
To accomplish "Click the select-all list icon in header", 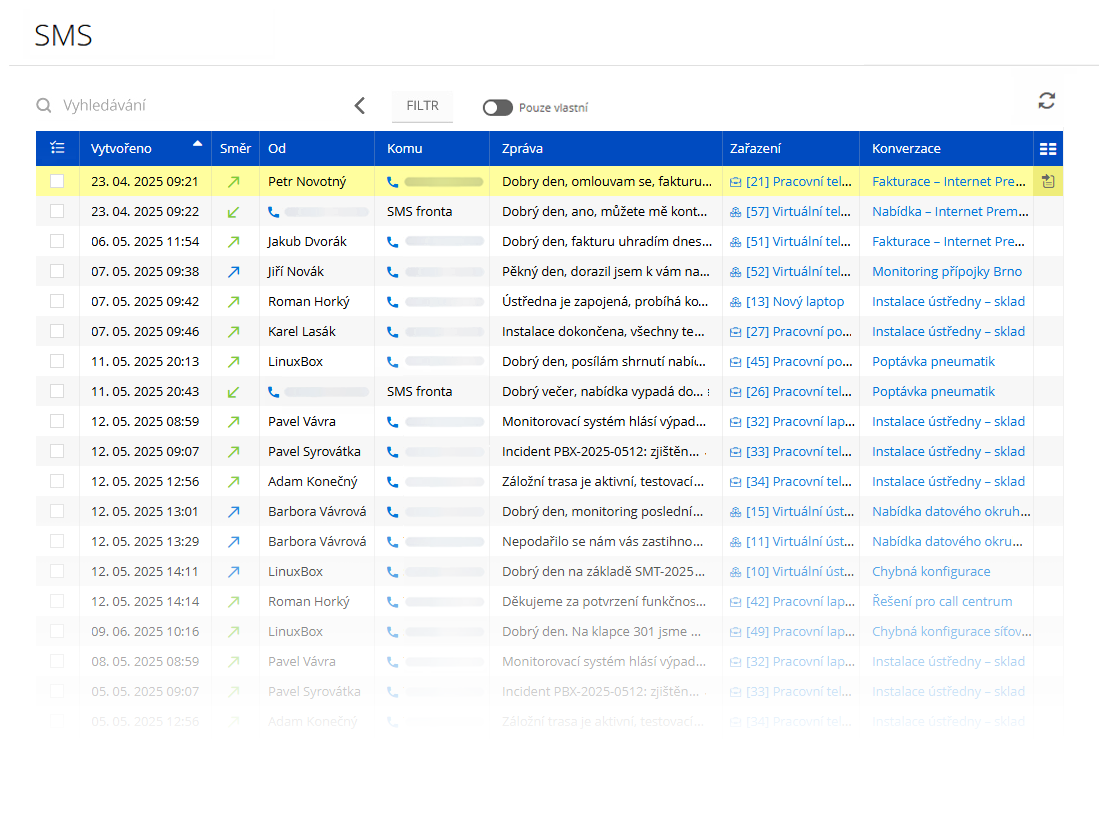I will click(x=57, y=148).
